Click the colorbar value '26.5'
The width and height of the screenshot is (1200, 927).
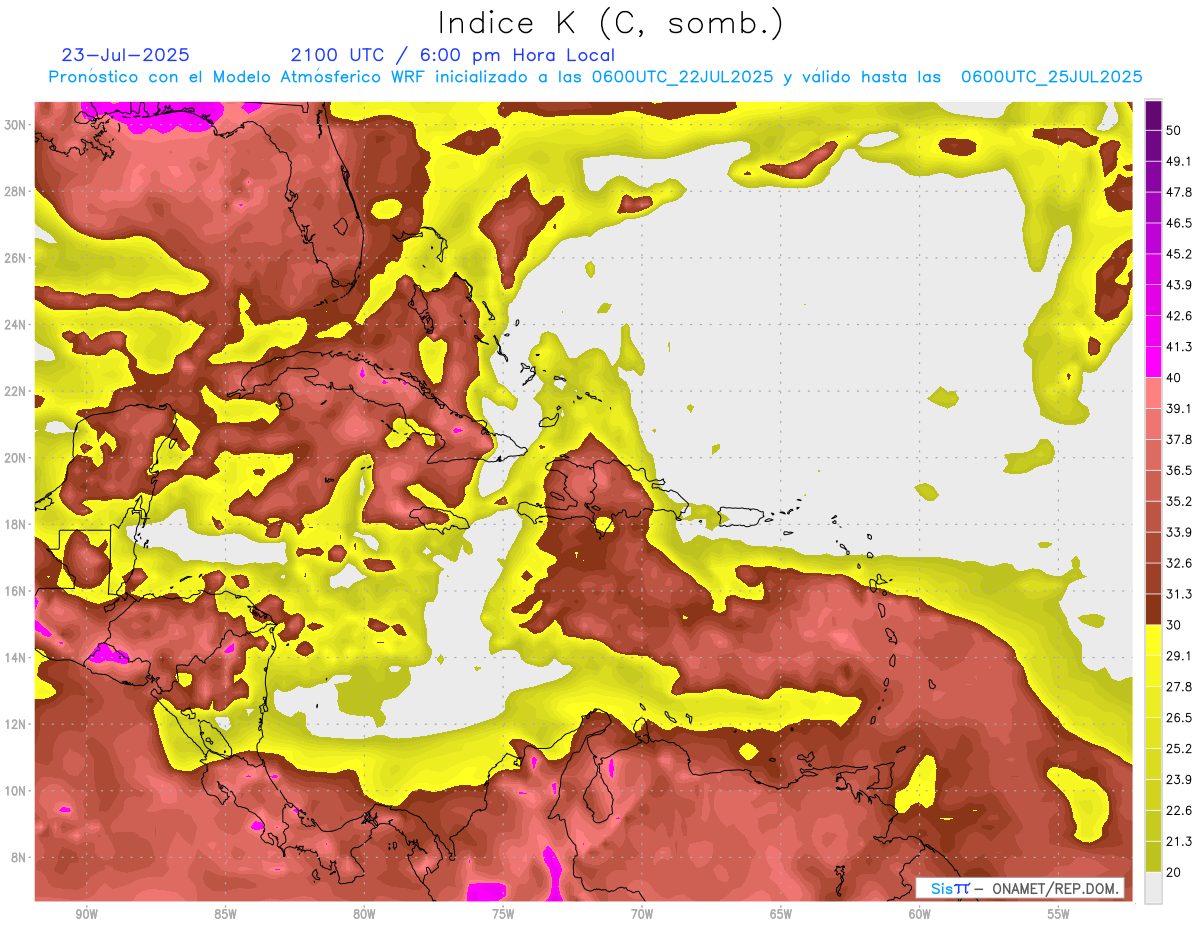coord(1179,718)
